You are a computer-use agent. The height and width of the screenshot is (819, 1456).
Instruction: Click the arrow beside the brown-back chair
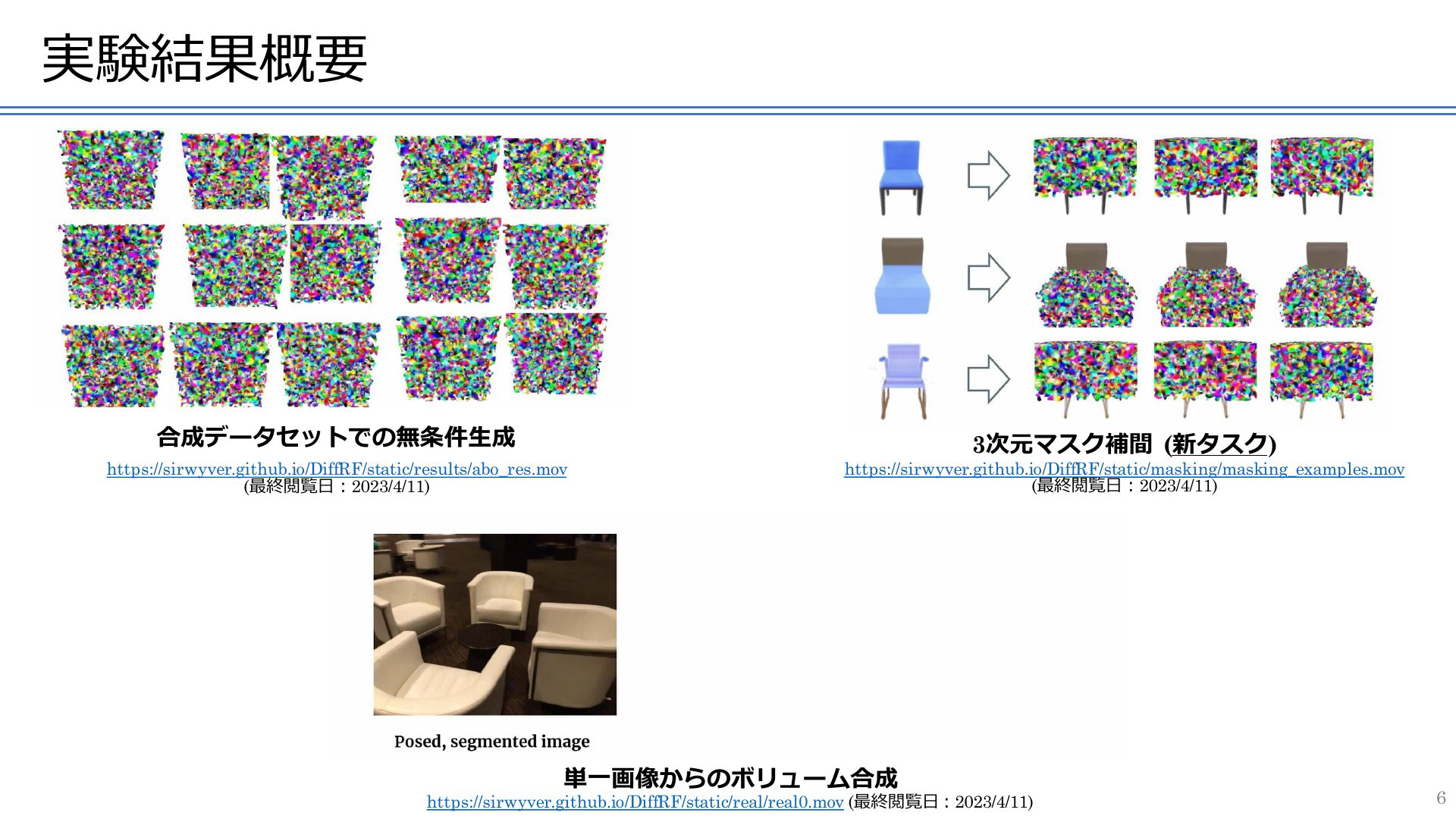click(989, 278)
